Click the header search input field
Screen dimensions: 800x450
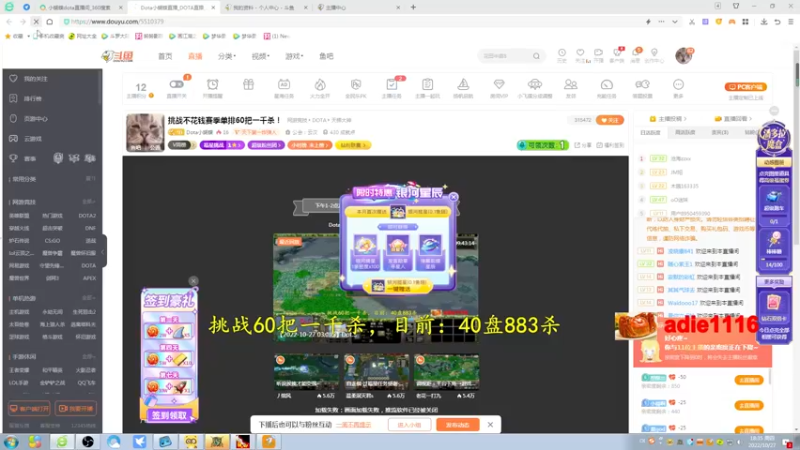pyautogui.click(x=505, y=56)
